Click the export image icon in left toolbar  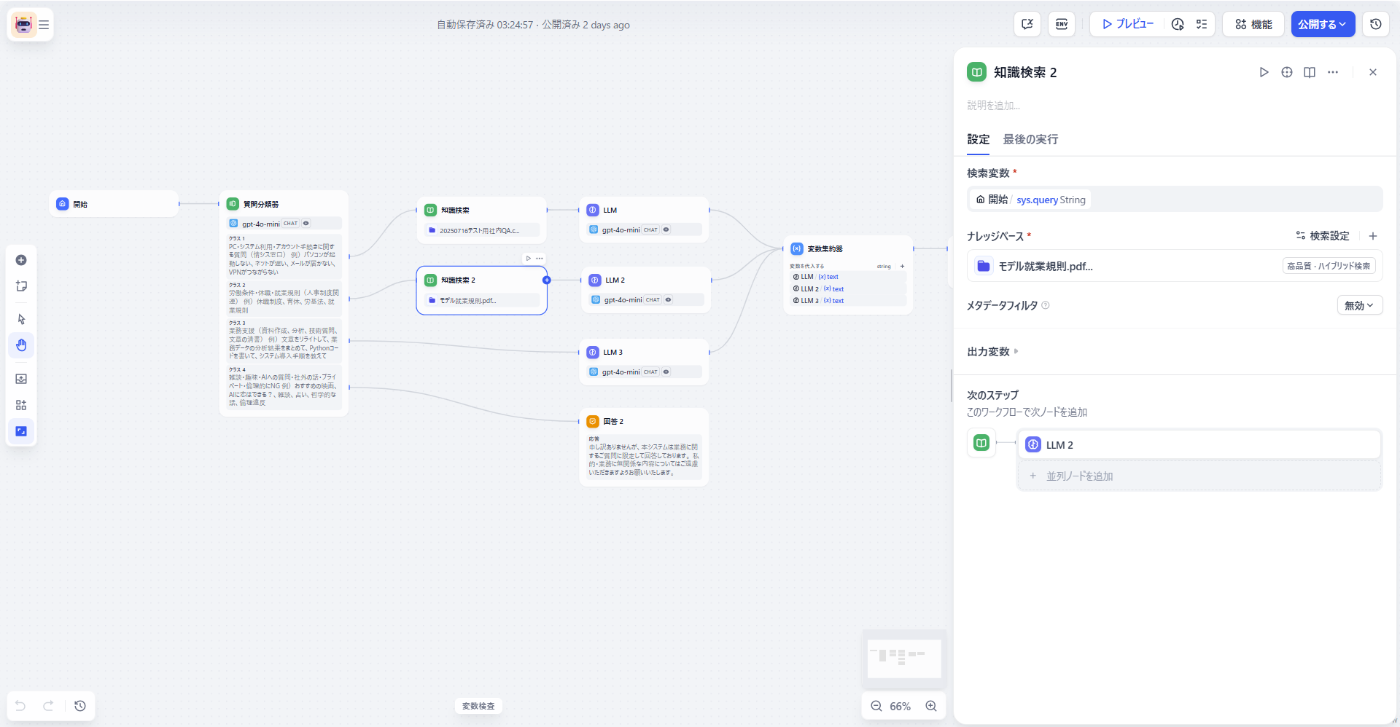[x=21, y=379]
